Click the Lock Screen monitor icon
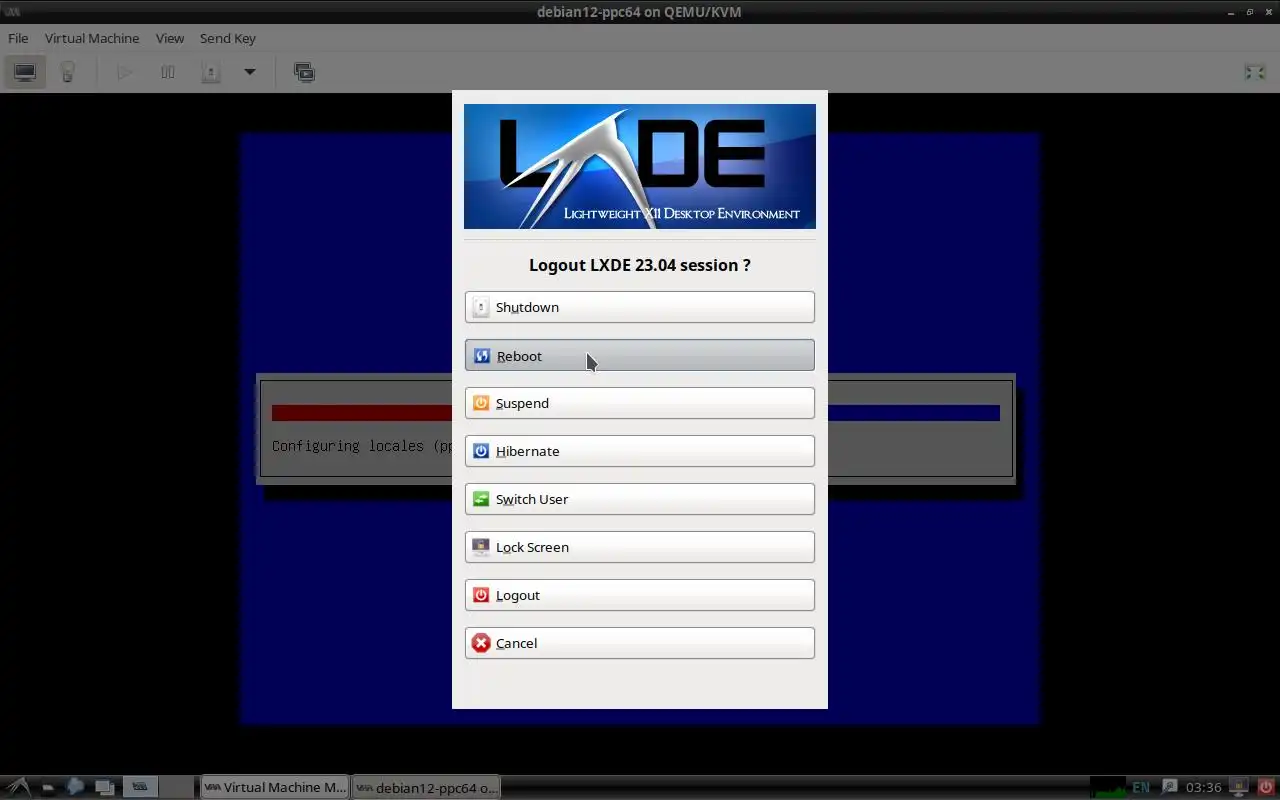Screen dimensions: 1280x800 (481, 547)
